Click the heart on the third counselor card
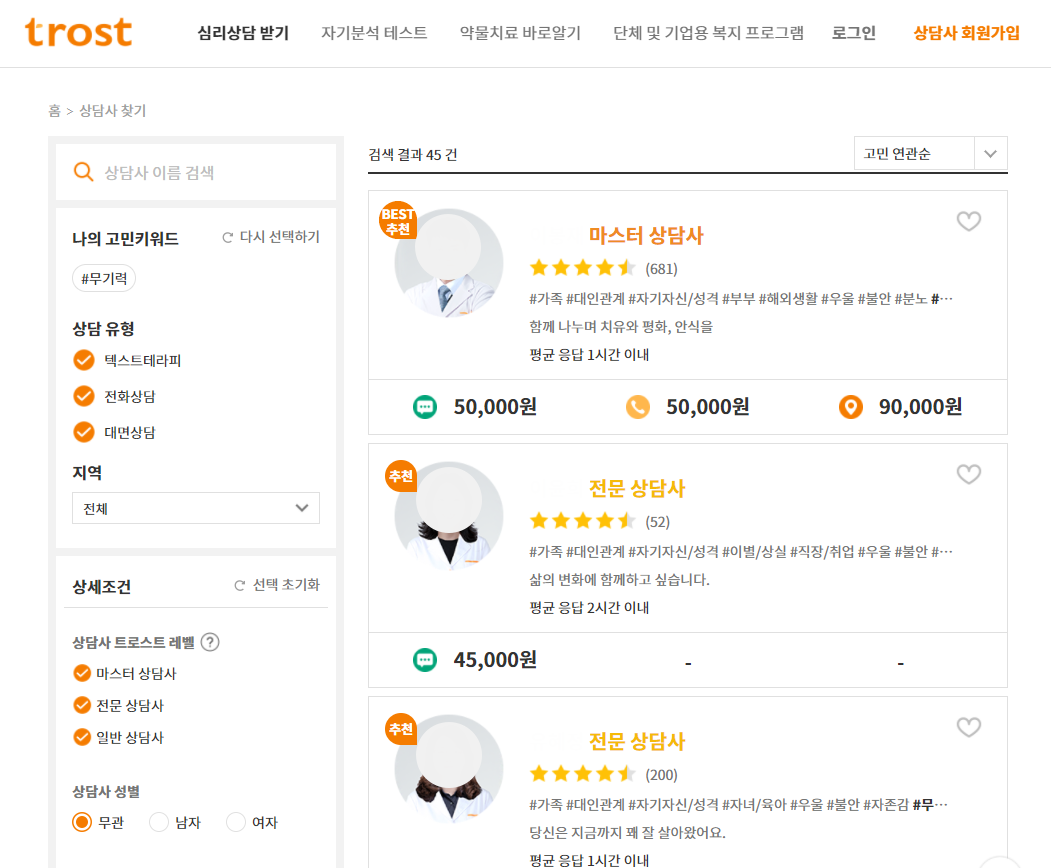The image size is (1051, 868). point(969,727)
